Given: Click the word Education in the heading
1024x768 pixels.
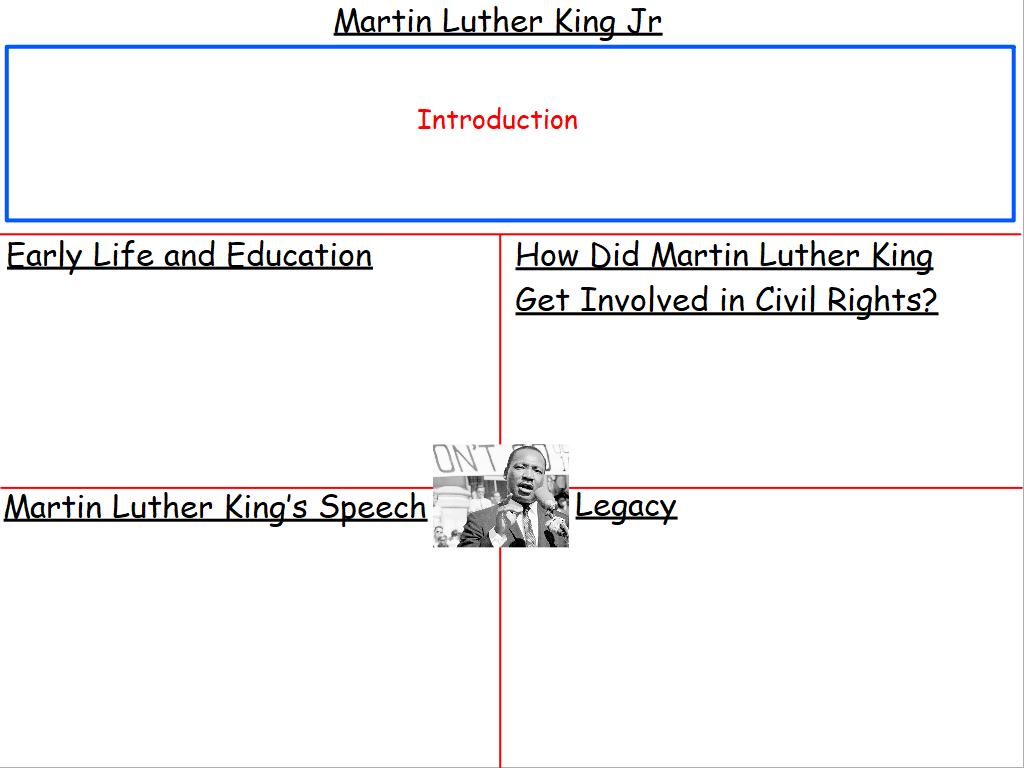Looking at the screenshot, I should point(299,256).
